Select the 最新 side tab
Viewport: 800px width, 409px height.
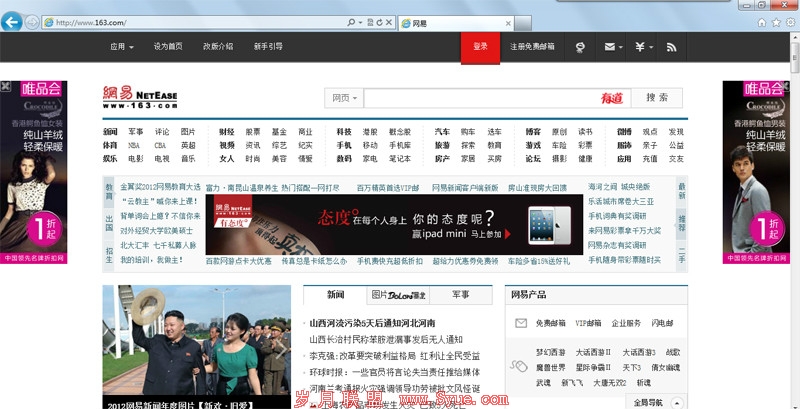(x=682, y=192)
